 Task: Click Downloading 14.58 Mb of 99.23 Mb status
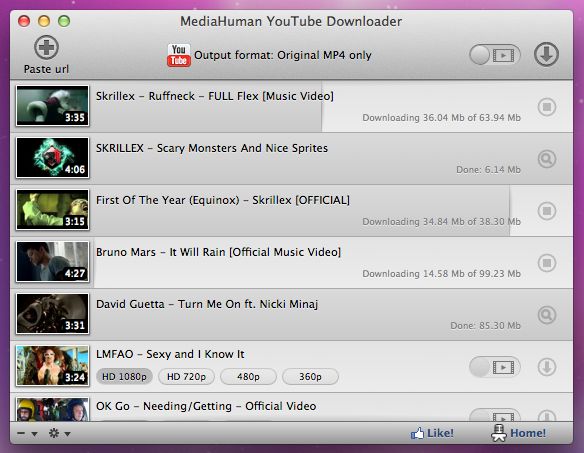tap(441, 274)
